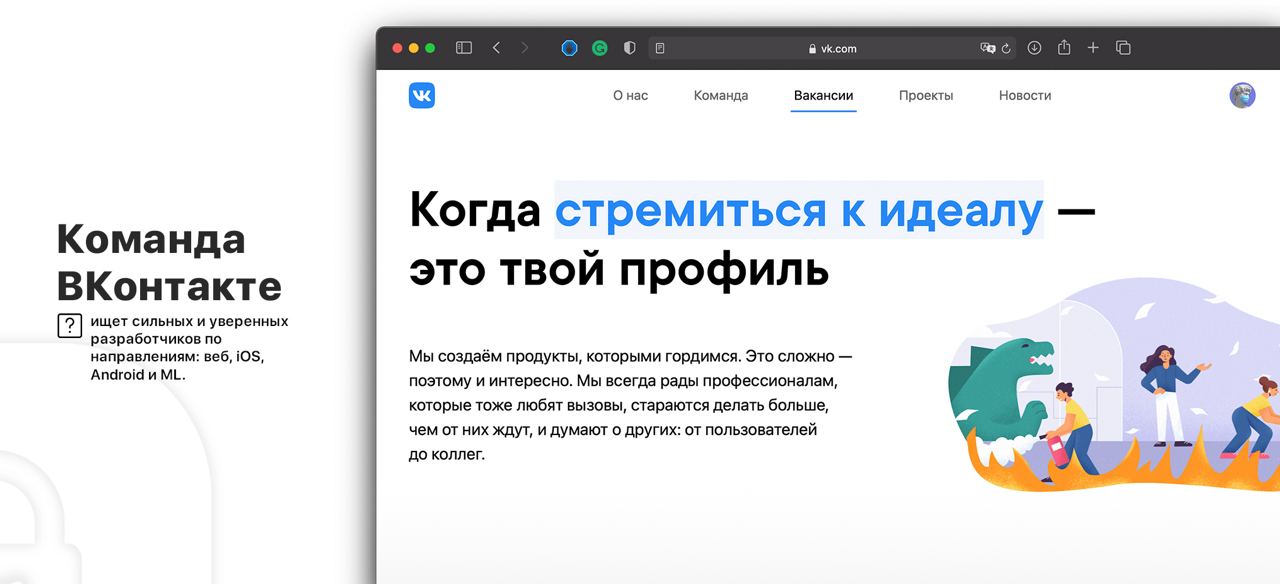Close the Safari window with the red button
This screenshot has height=584, width=1280.
tap(397, 48)
